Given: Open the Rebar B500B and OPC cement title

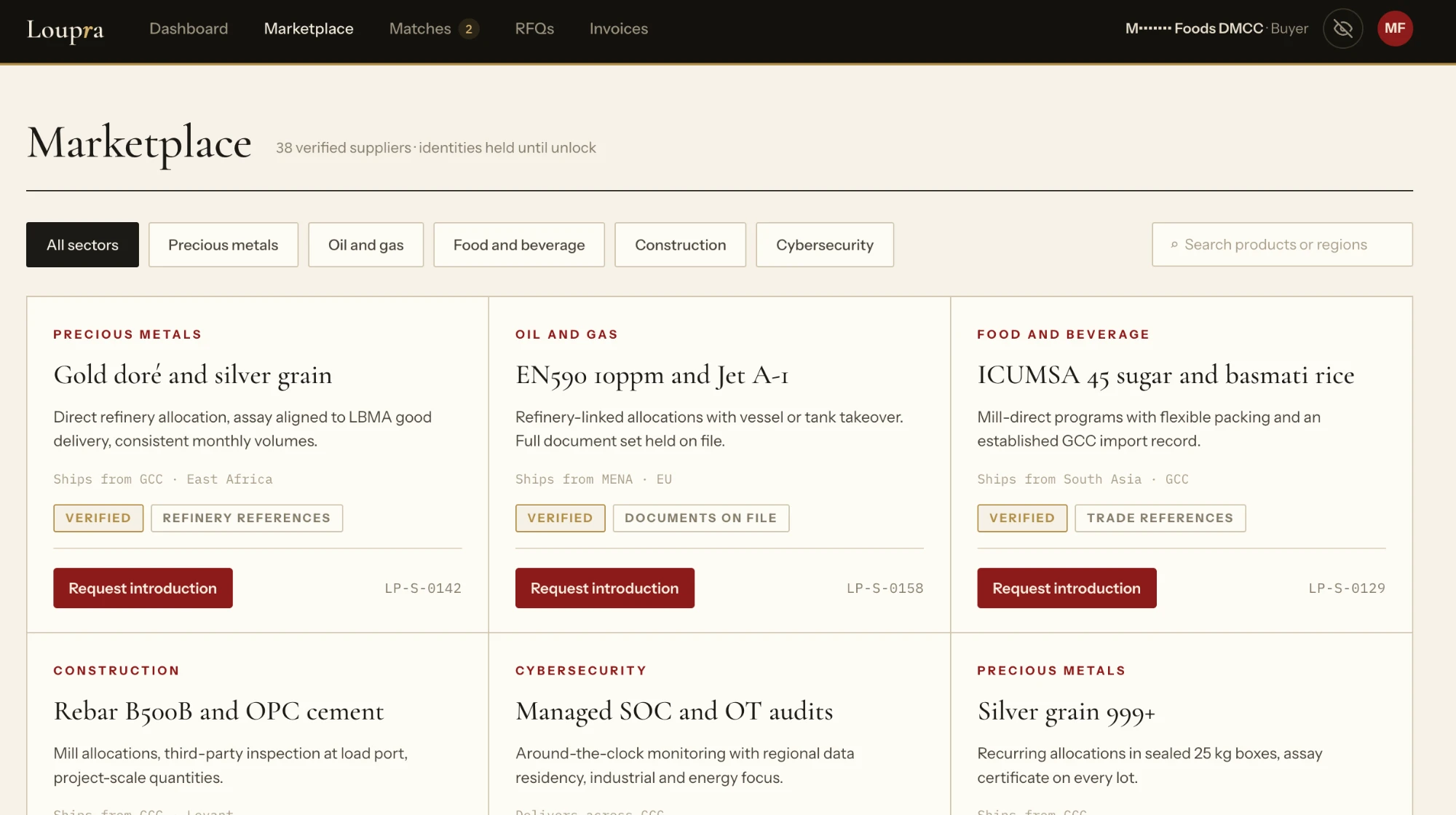Looking at the screenshot, I should pyautogui.click(x=218, y=712).
